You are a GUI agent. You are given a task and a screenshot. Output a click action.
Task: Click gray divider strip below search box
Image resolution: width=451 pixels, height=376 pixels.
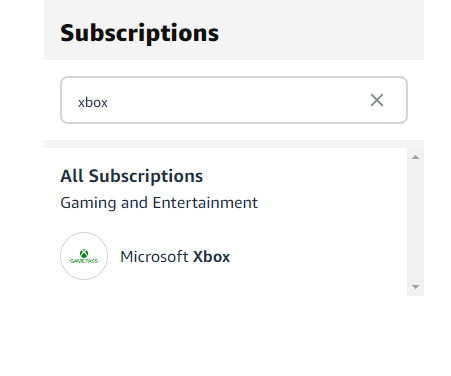point(234,144)
